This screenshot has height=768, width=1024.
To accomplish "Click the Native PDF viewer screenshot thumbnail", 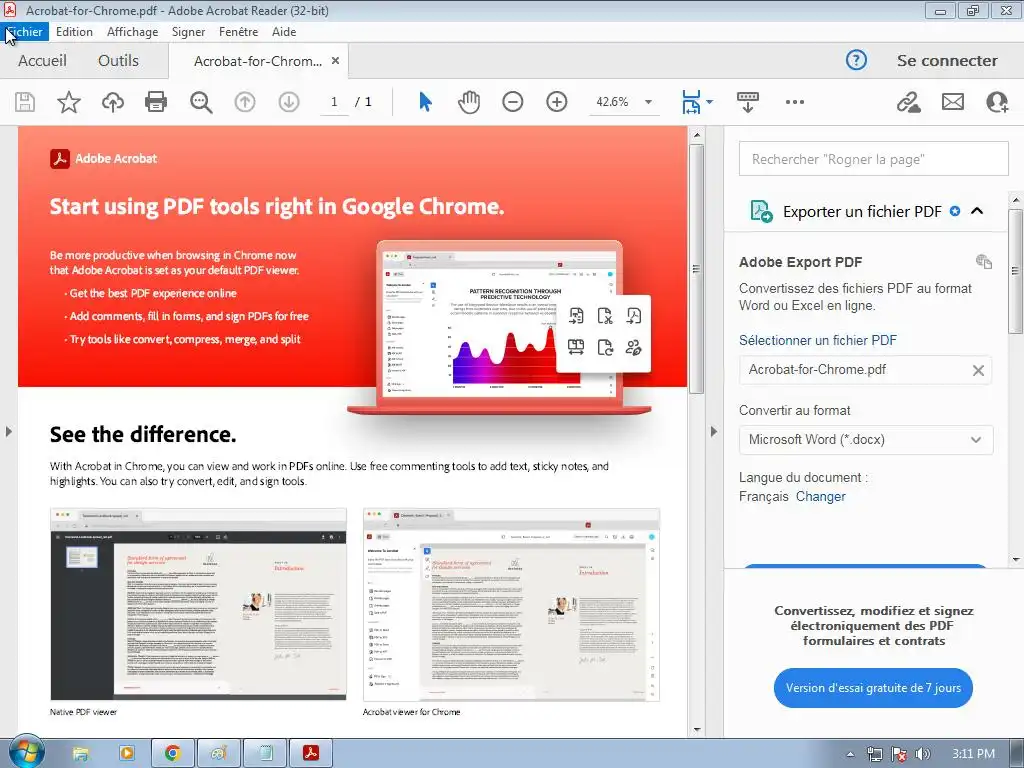I will click(199, 604).
